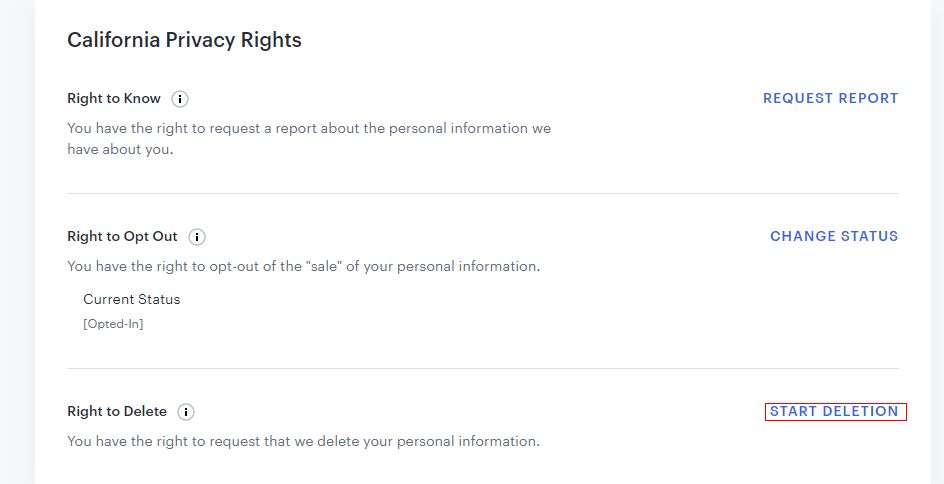Select the Right to Know section title
Image resolution: width=944 pixels, height=484 pixels.
tap(114, 99)
